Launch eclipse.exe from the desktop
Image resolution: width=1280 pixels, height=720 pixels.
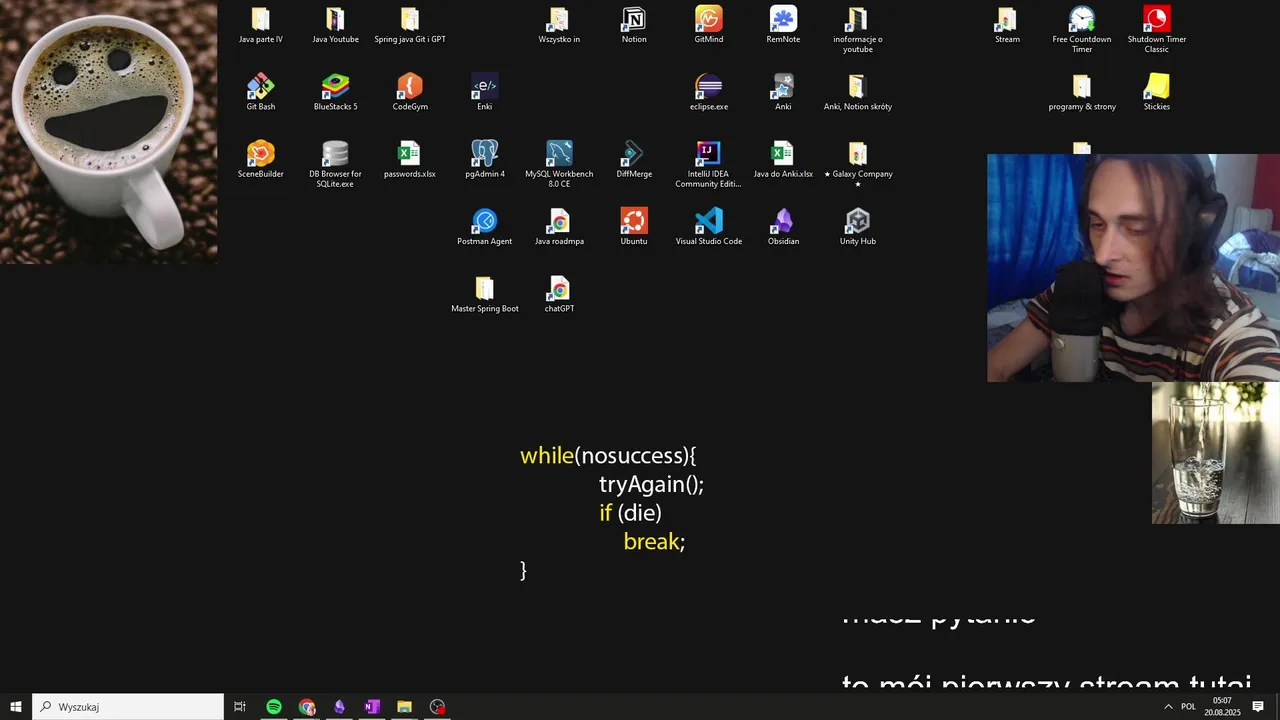tap(709, 93)
